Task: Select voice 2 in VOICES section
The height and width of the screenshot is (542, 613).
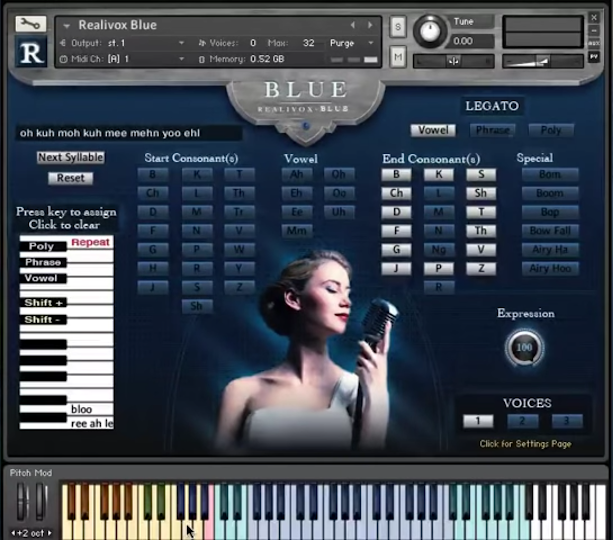Action: pyautogui.click(x=522, y=421)
